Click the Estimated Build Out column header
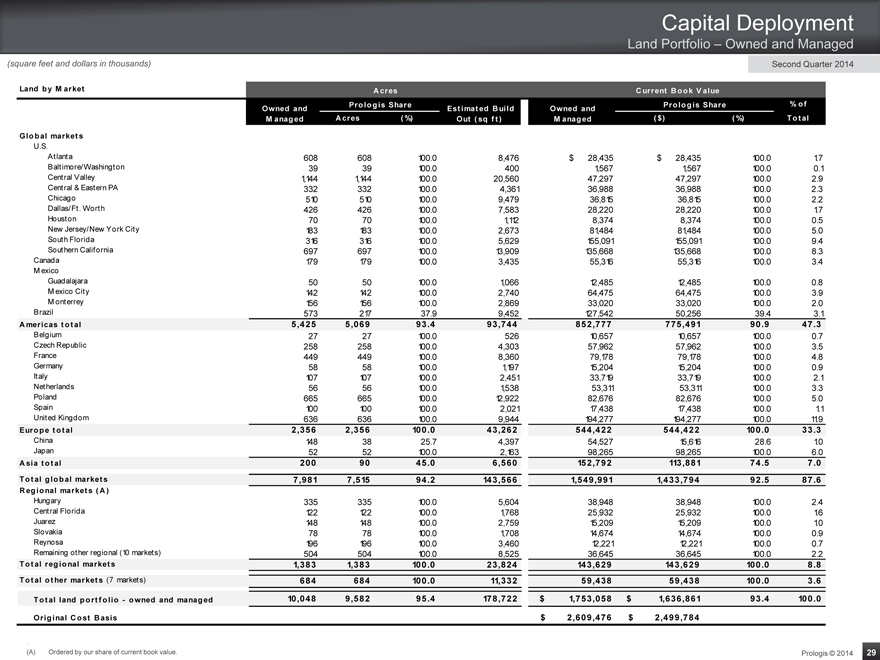 [479, 115]
